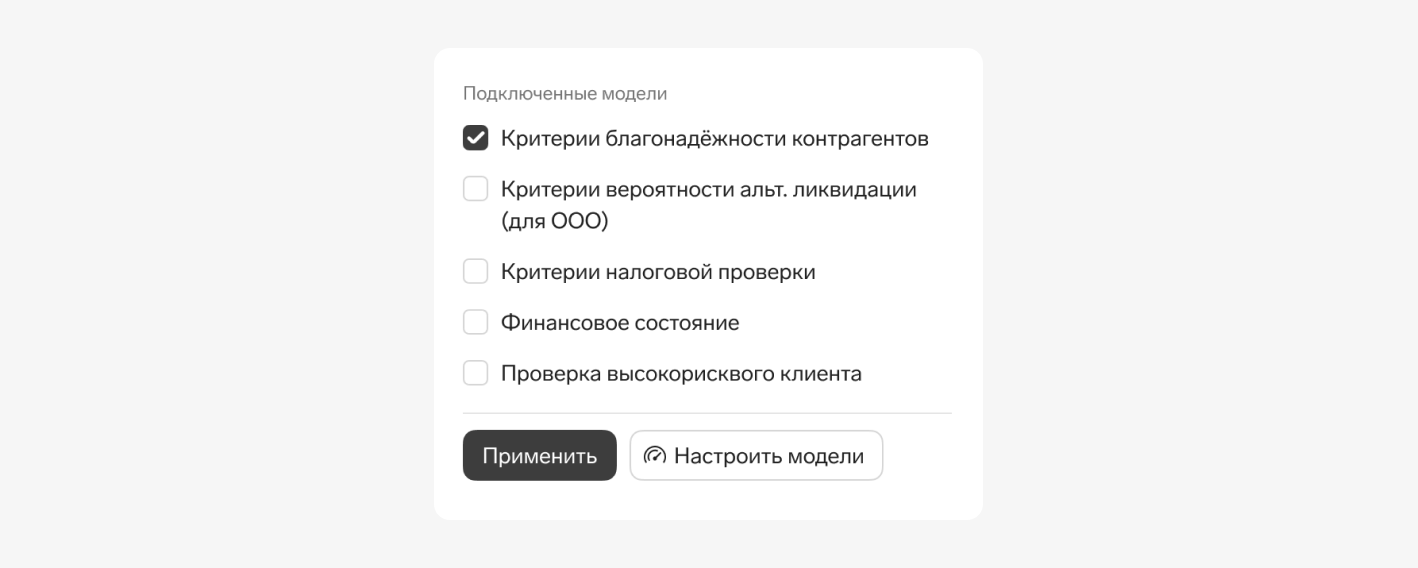Tick the Критерии налоговой проверки checkbox
1418x568 pixels.
coord(475,271)
